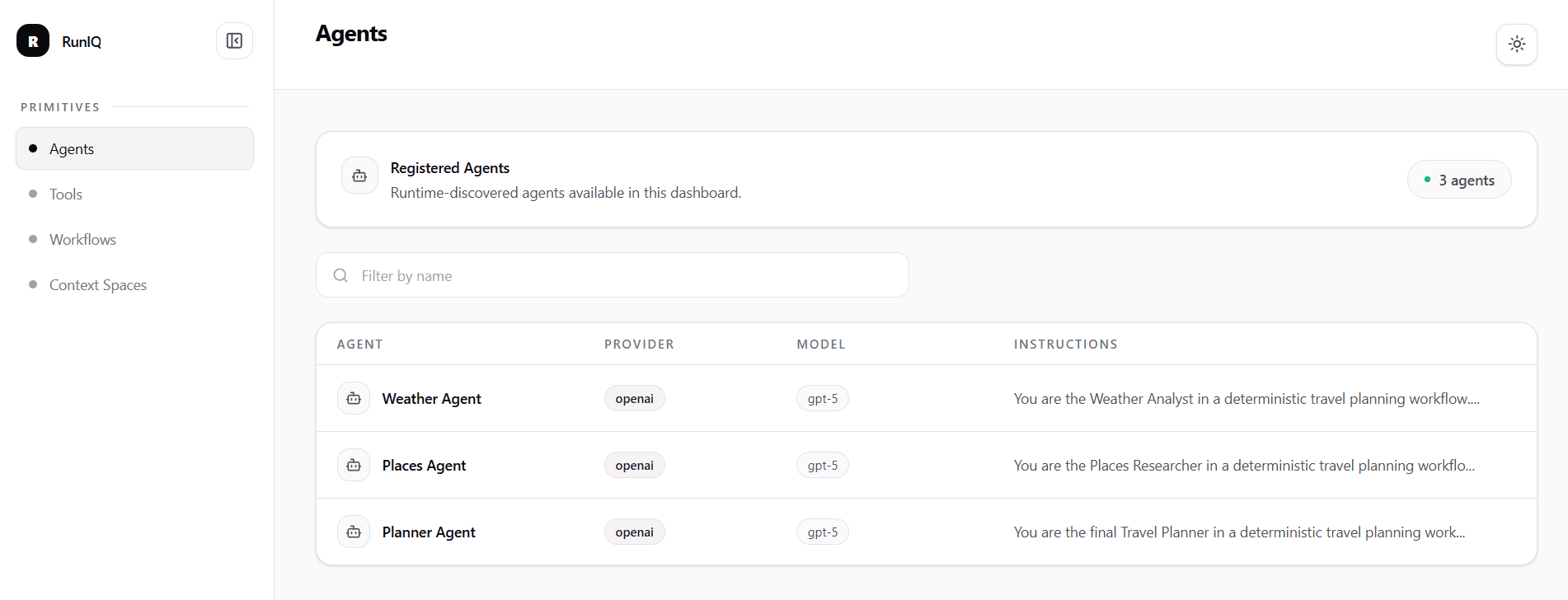Focus the Filter by name field

[x=613, y=275]
